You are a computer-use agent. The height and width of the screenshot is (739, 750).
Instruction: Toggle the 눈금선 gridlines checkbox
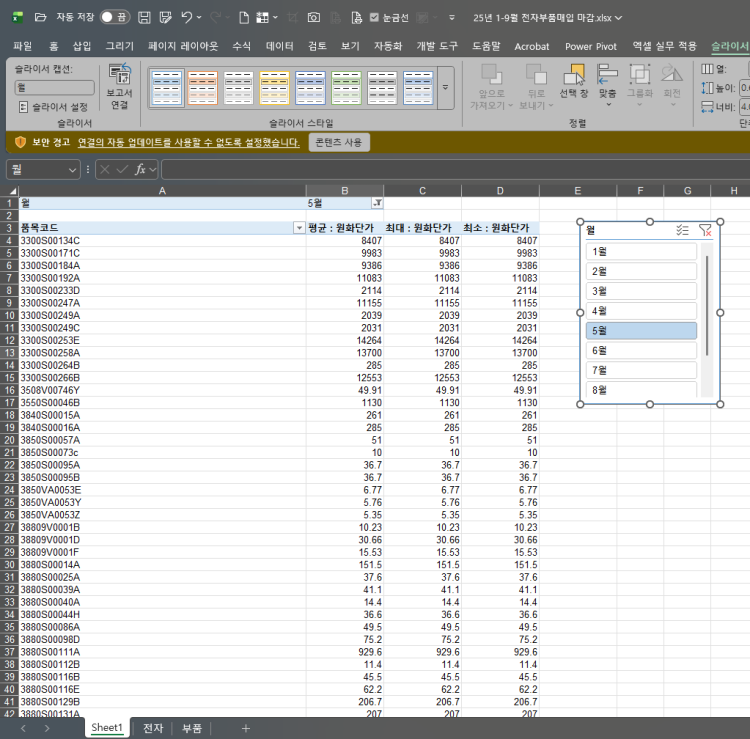(374, 17)
